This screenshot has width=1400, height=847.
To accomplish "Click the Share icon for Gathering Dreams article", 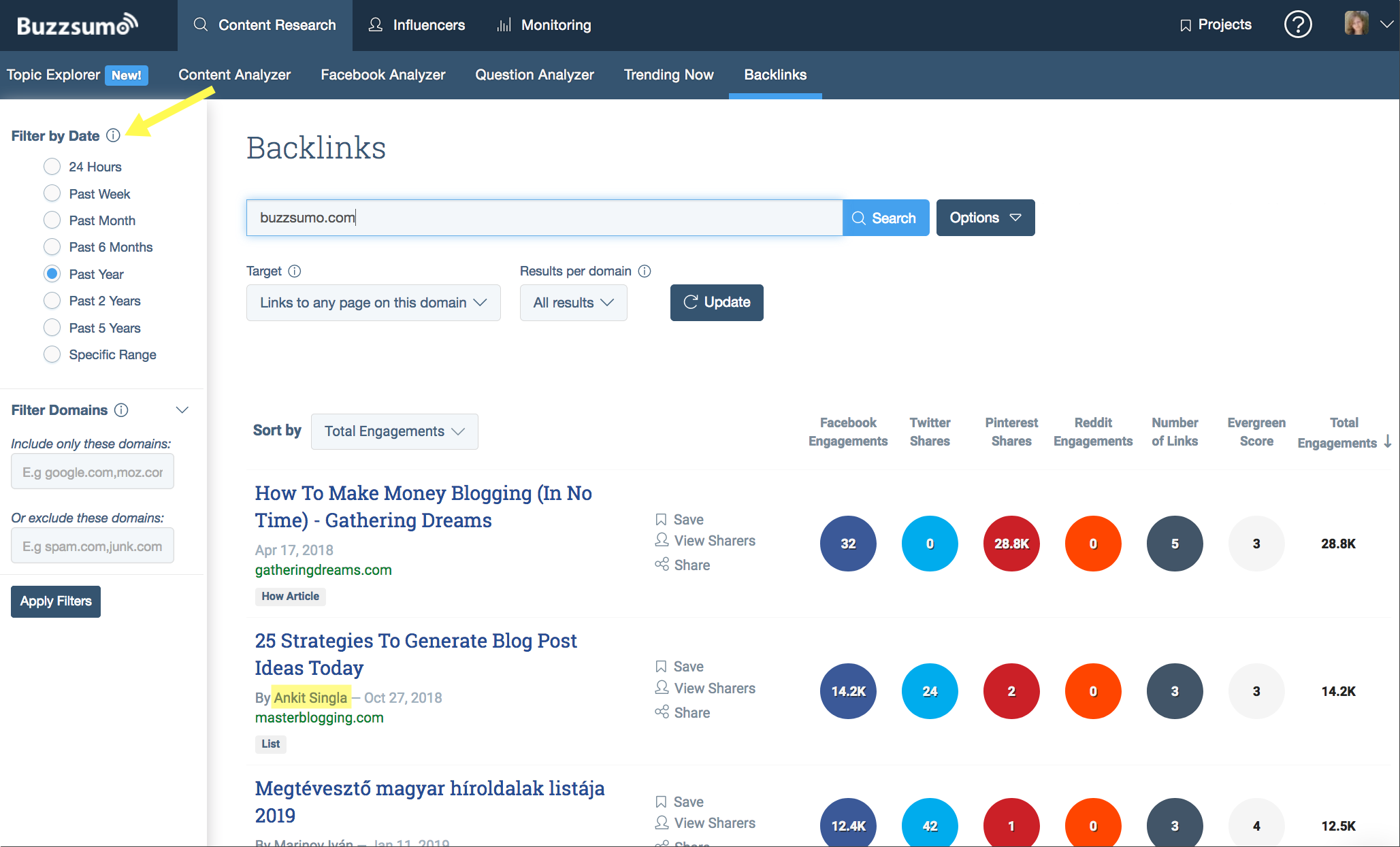I will pyautogui.click(x=659, y=564).
